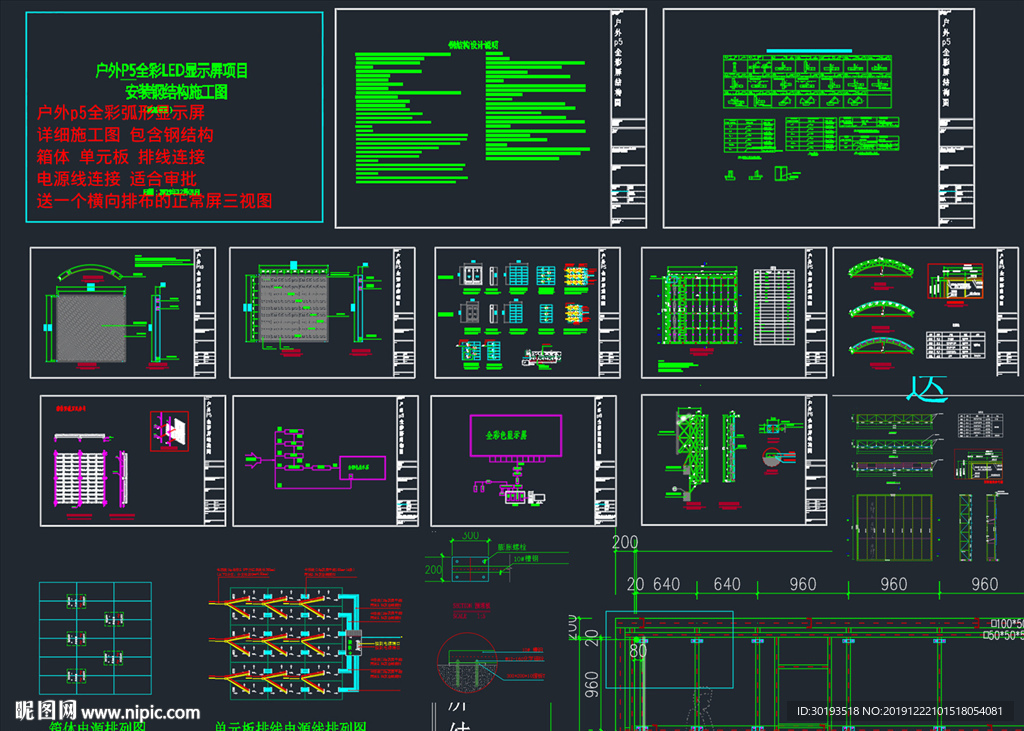Click the red circular section detail with hatching
Viewport: 1024px width, 731px height.
467,660
